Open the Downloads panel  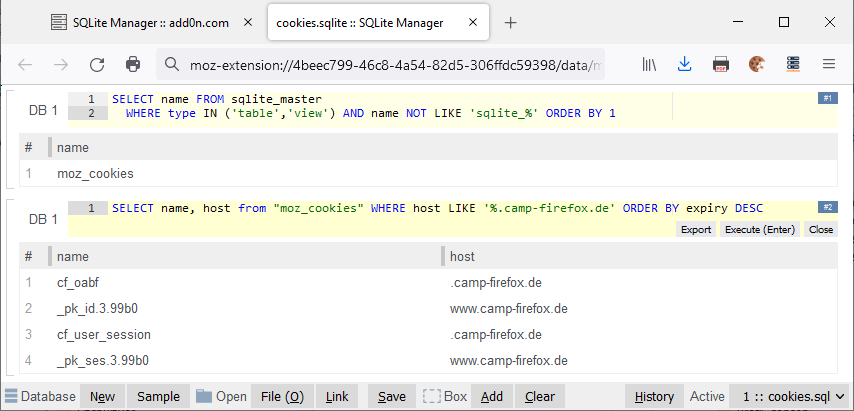(685, 64)
